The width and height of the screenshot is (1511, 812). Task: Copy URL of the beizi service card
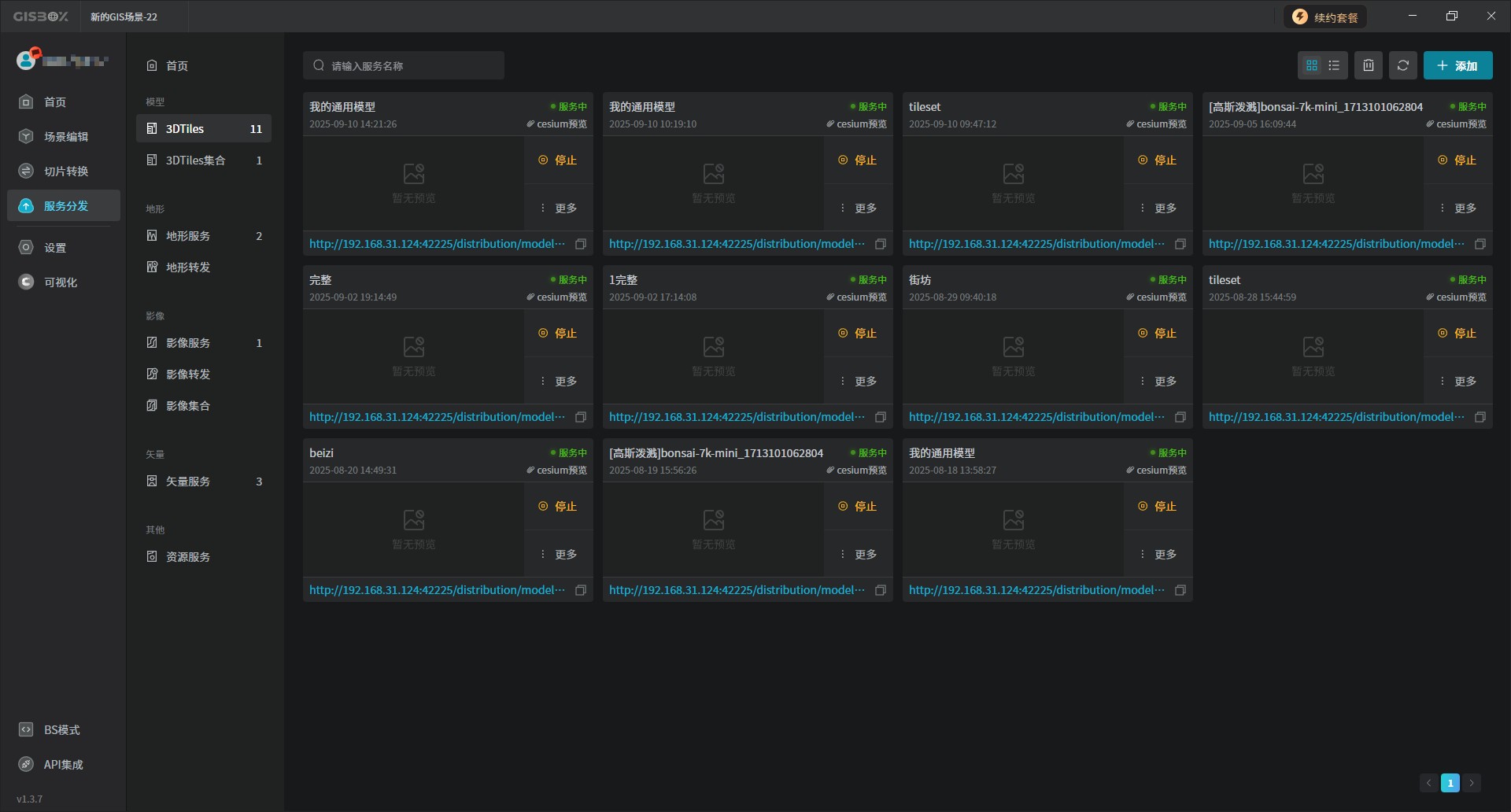[x=581, y=590]
